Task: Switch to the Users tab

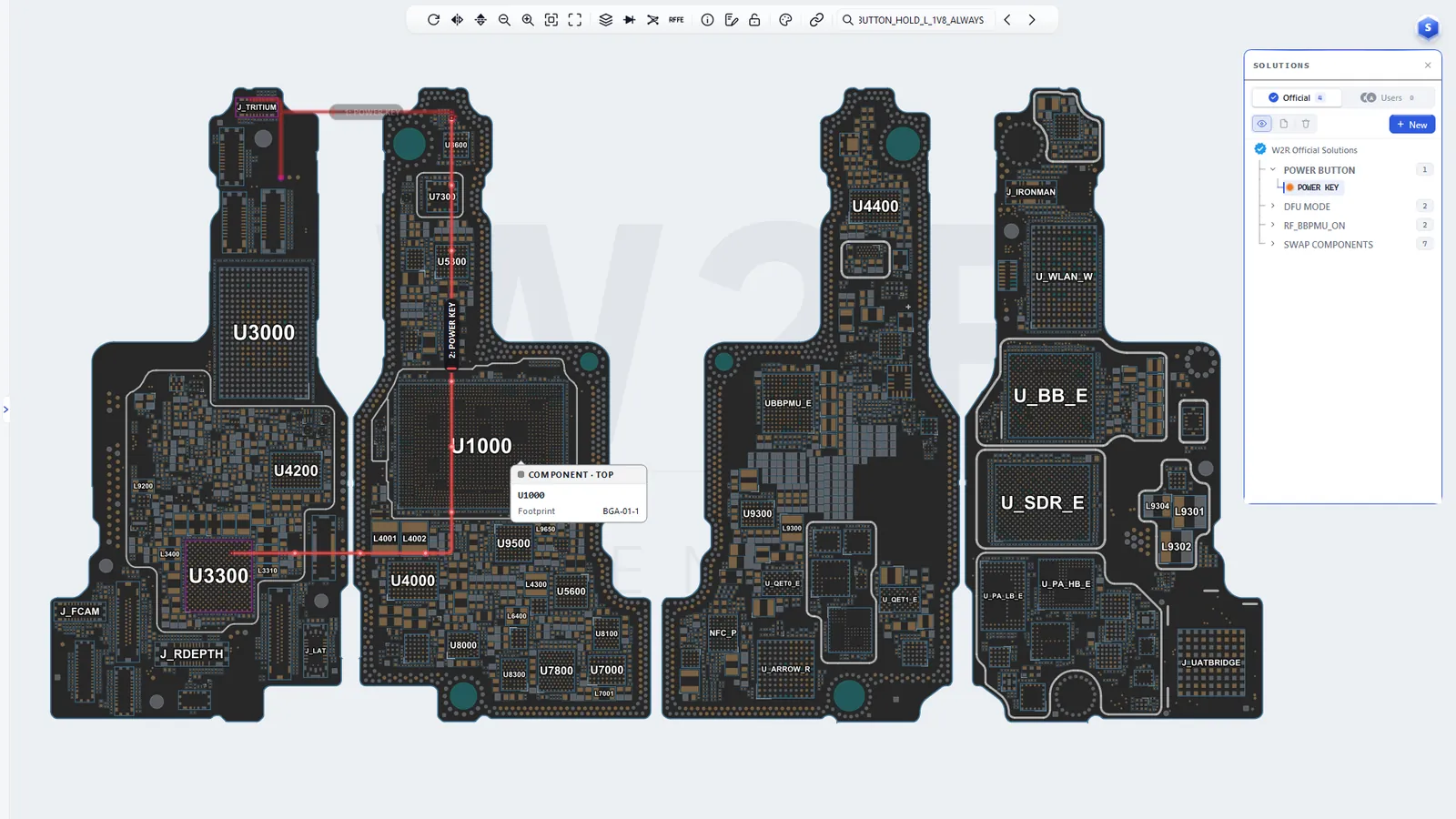Action: point(1388,97)
